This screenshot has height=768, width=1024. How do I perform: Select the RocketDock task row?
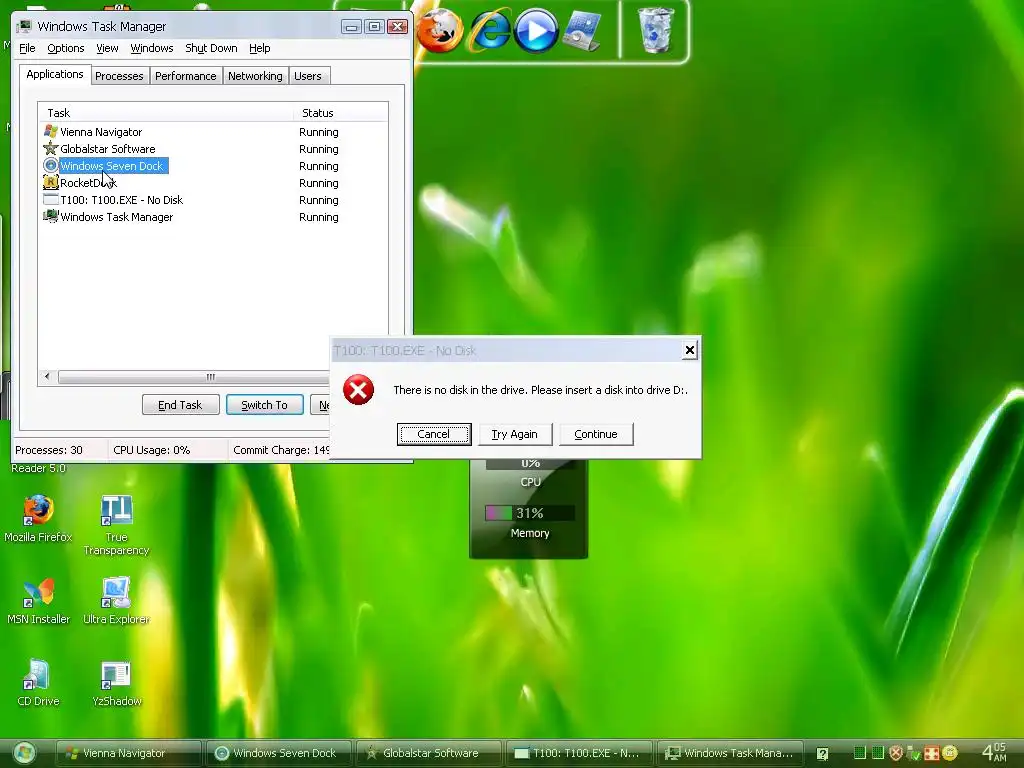(x=213, y=183)
